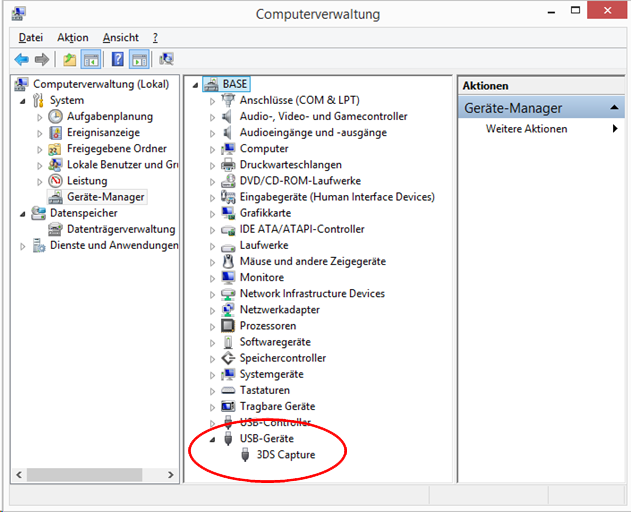
Task: Click the Speichercontroller icon
Action: [228, 358]
